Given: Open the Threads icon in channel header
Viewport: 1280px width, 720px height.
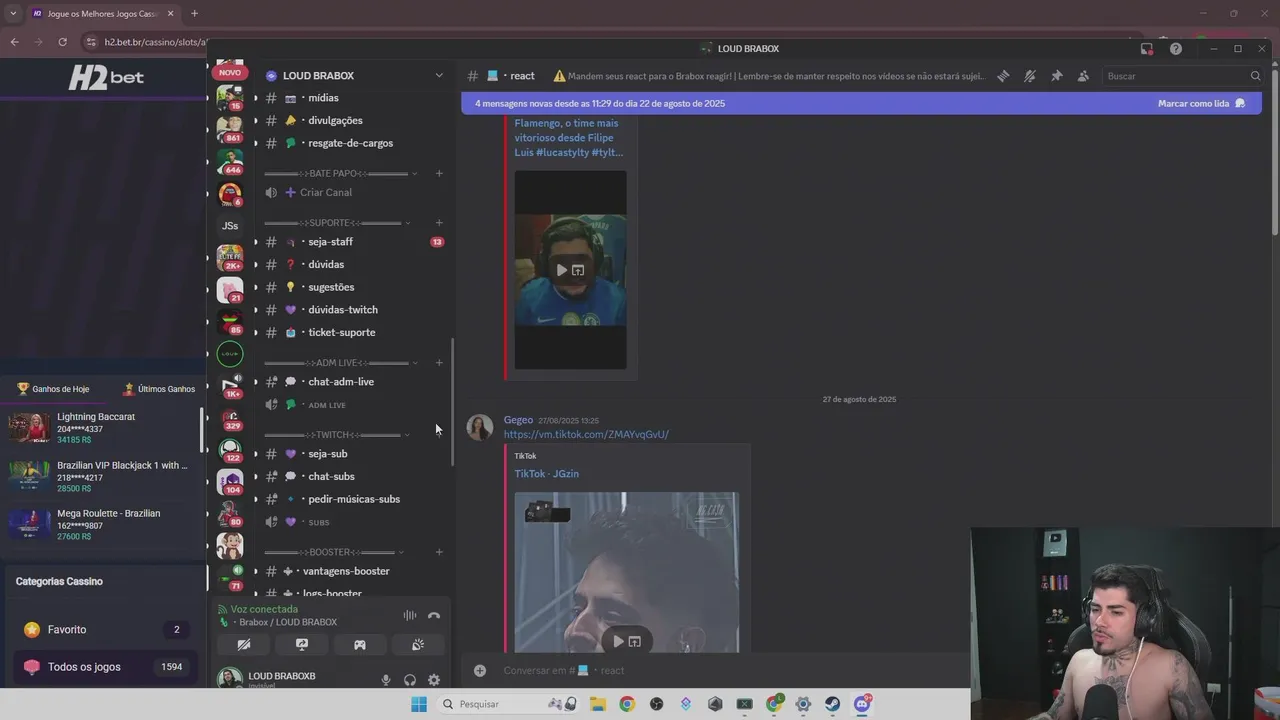Looking at the screenshot, I should [x=1003, y=76].
